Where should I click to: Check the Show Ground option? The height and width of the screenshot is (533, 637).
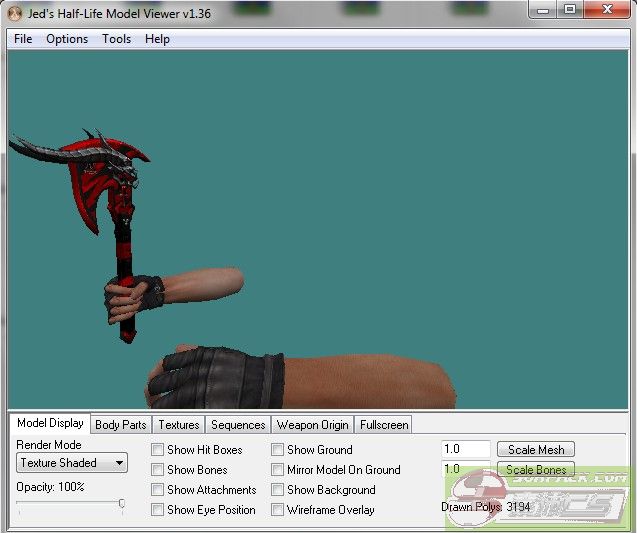[278, 450]
